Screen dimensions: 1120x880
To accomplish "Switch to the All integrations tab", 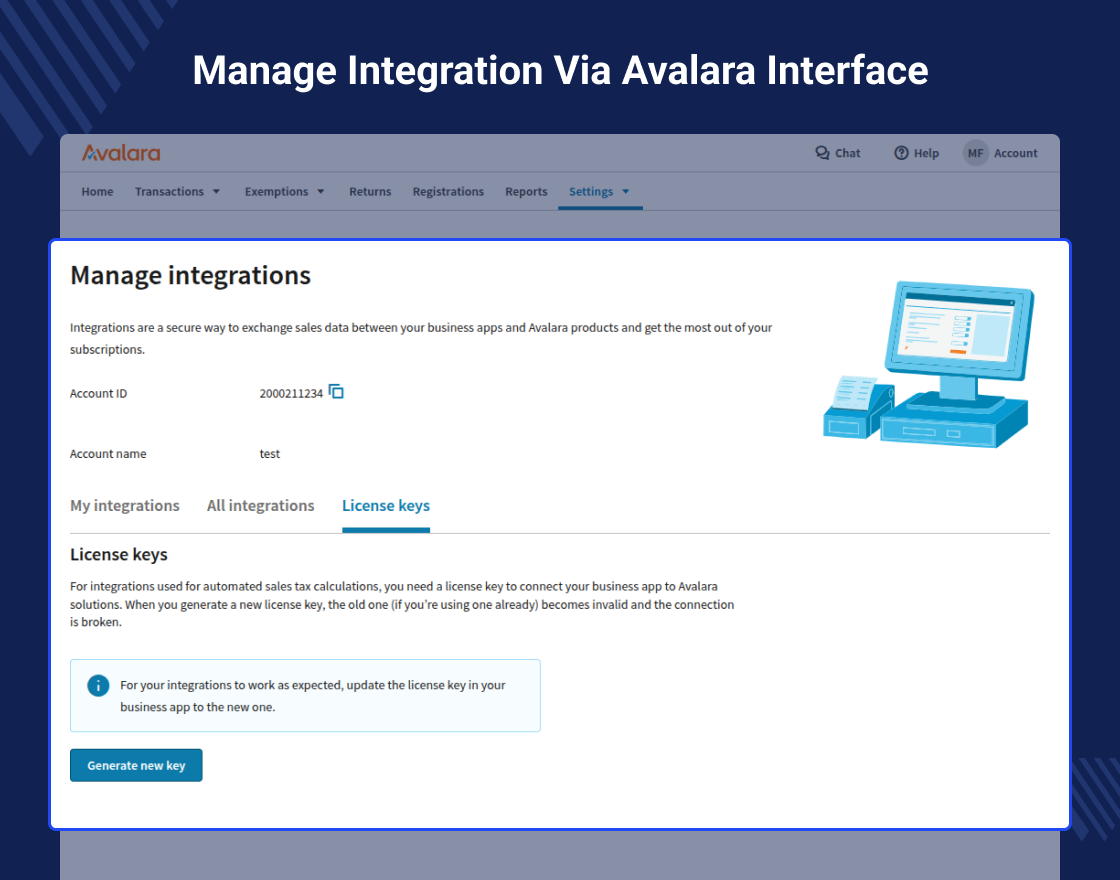I will (260, 506).
